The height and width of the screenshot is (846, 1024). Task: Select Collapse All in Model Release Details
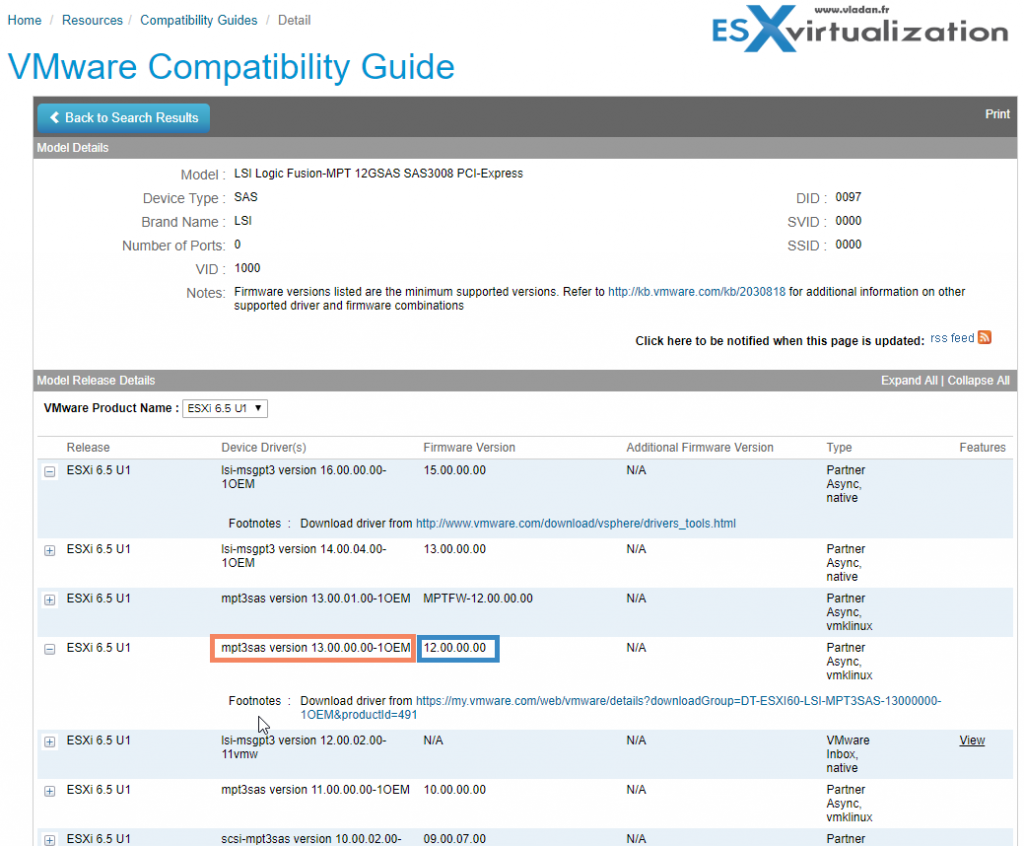(978, 380)
